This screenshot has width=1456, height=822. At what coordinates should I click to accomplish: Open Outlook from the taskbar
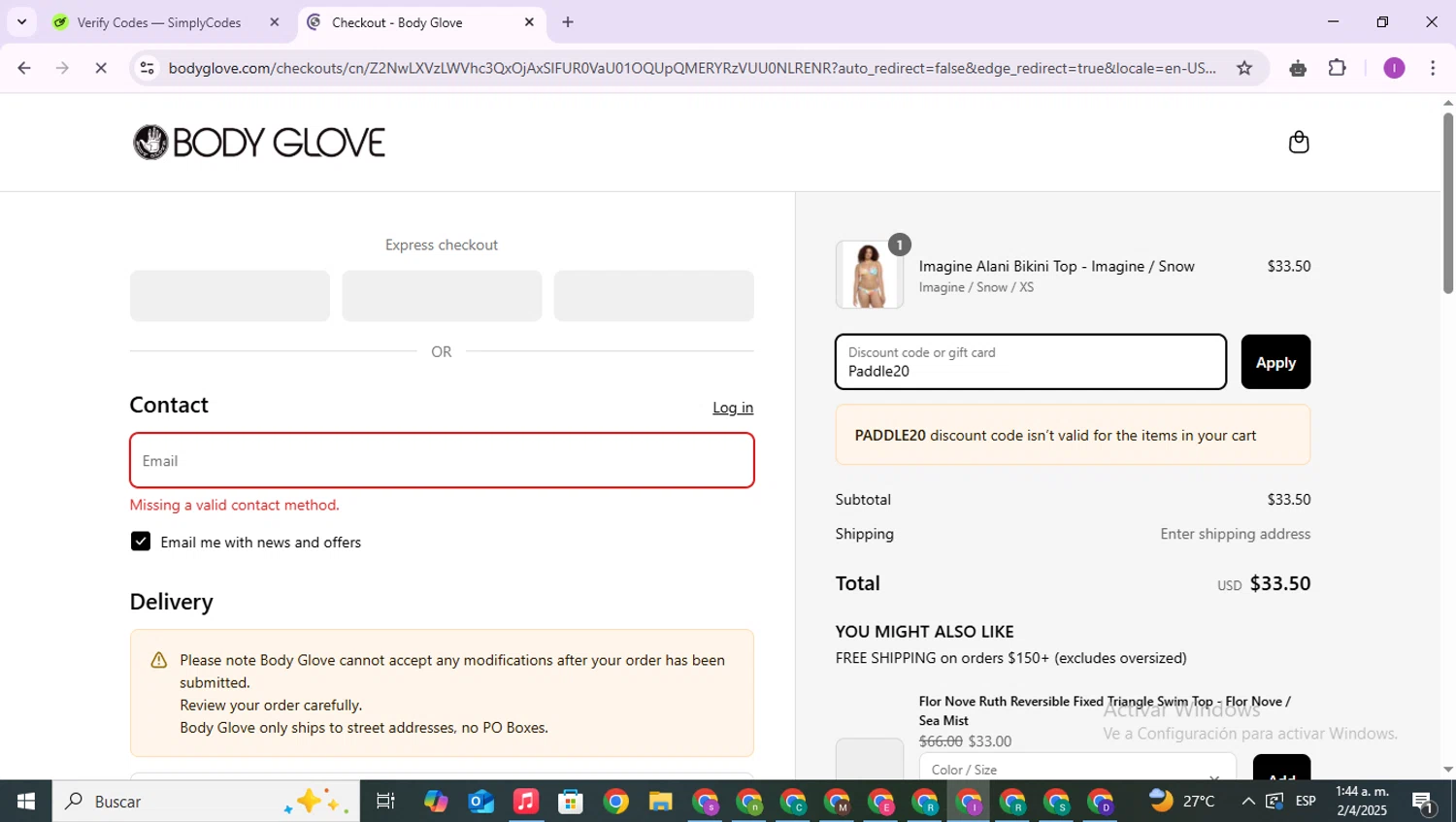pos(480,802)
